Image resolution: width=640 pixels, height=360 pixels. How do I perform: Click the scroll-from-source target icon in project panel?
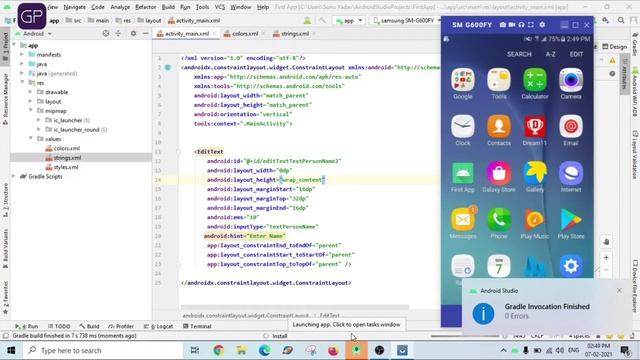(106, 33)
